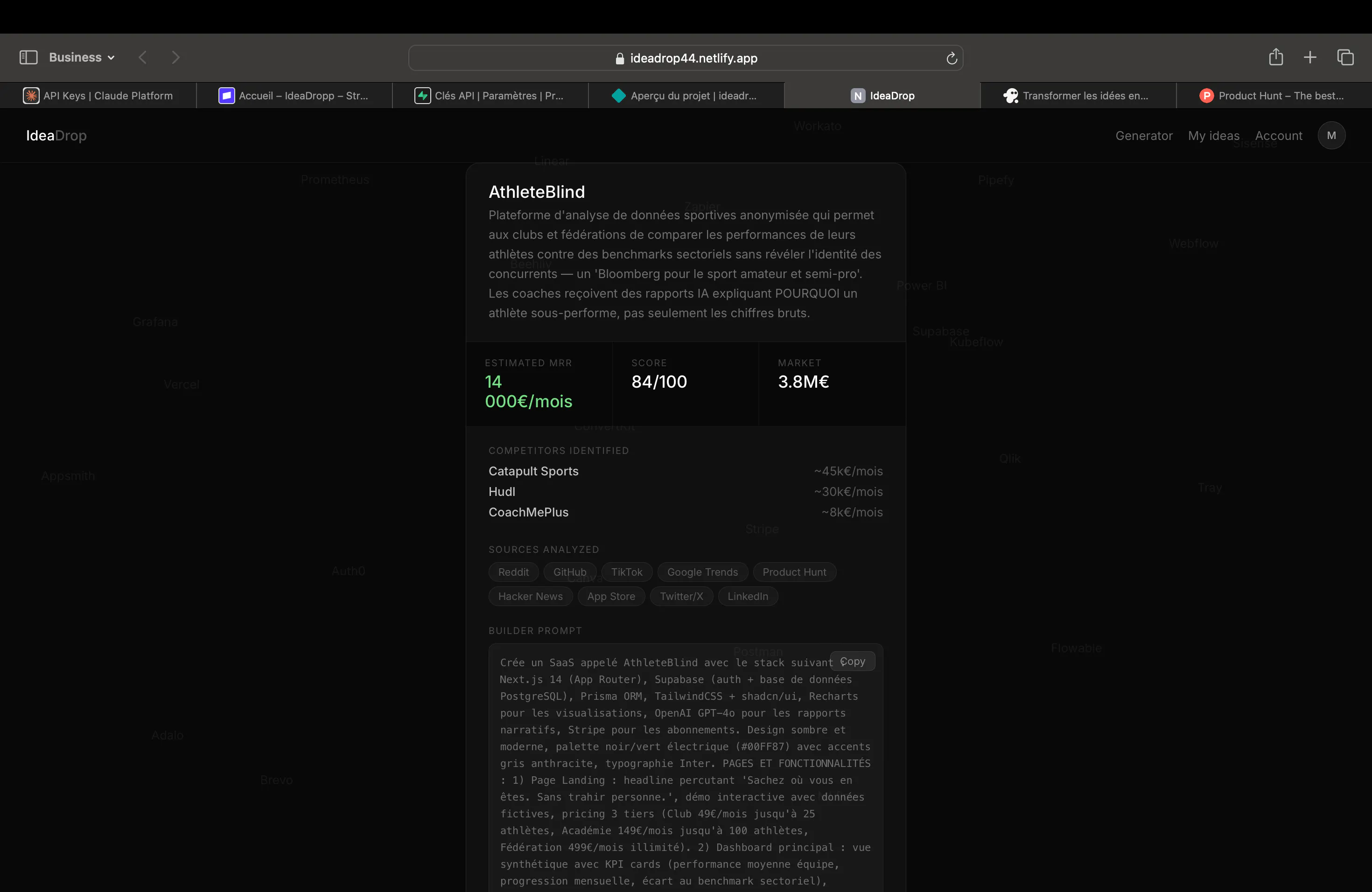Click the ideadrop44.netlify.app address bar

pos(686,58)
